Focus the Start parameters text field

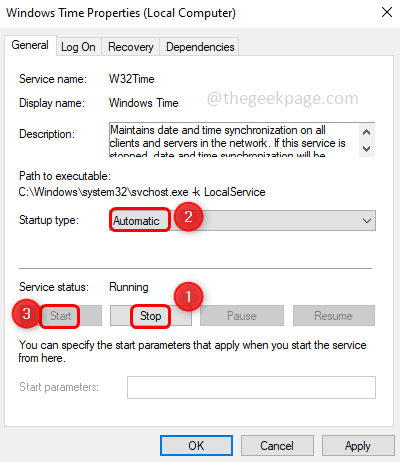(251, 387)
